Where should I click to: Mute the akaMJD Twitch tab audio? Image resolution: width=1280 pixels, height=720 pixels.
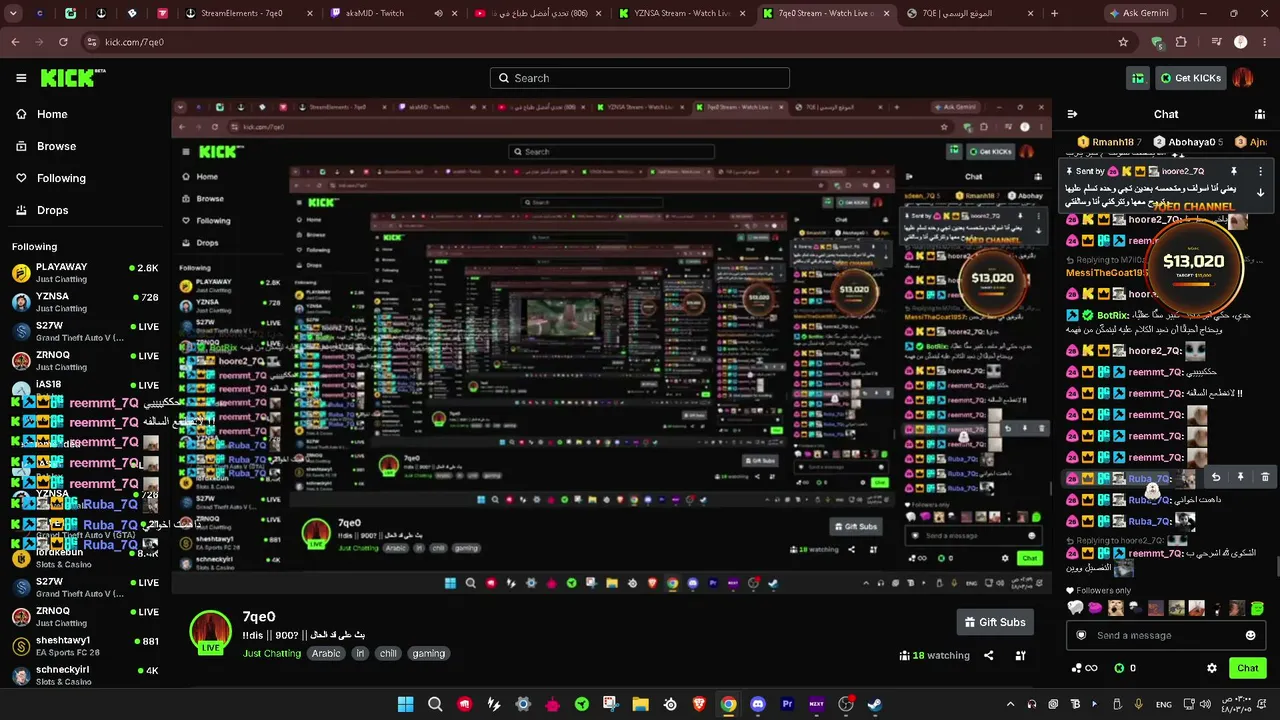[438, 14]
